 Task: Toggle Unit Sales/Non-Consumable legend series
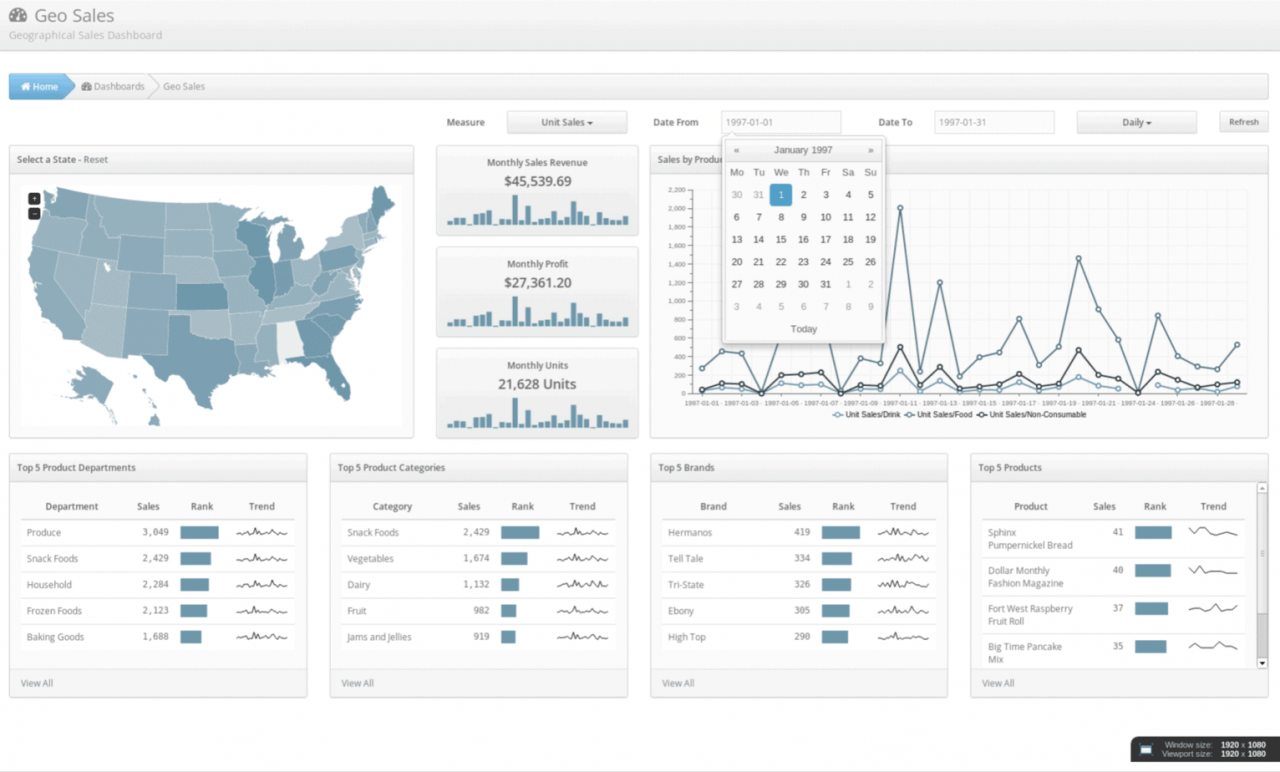point(1031,414)
